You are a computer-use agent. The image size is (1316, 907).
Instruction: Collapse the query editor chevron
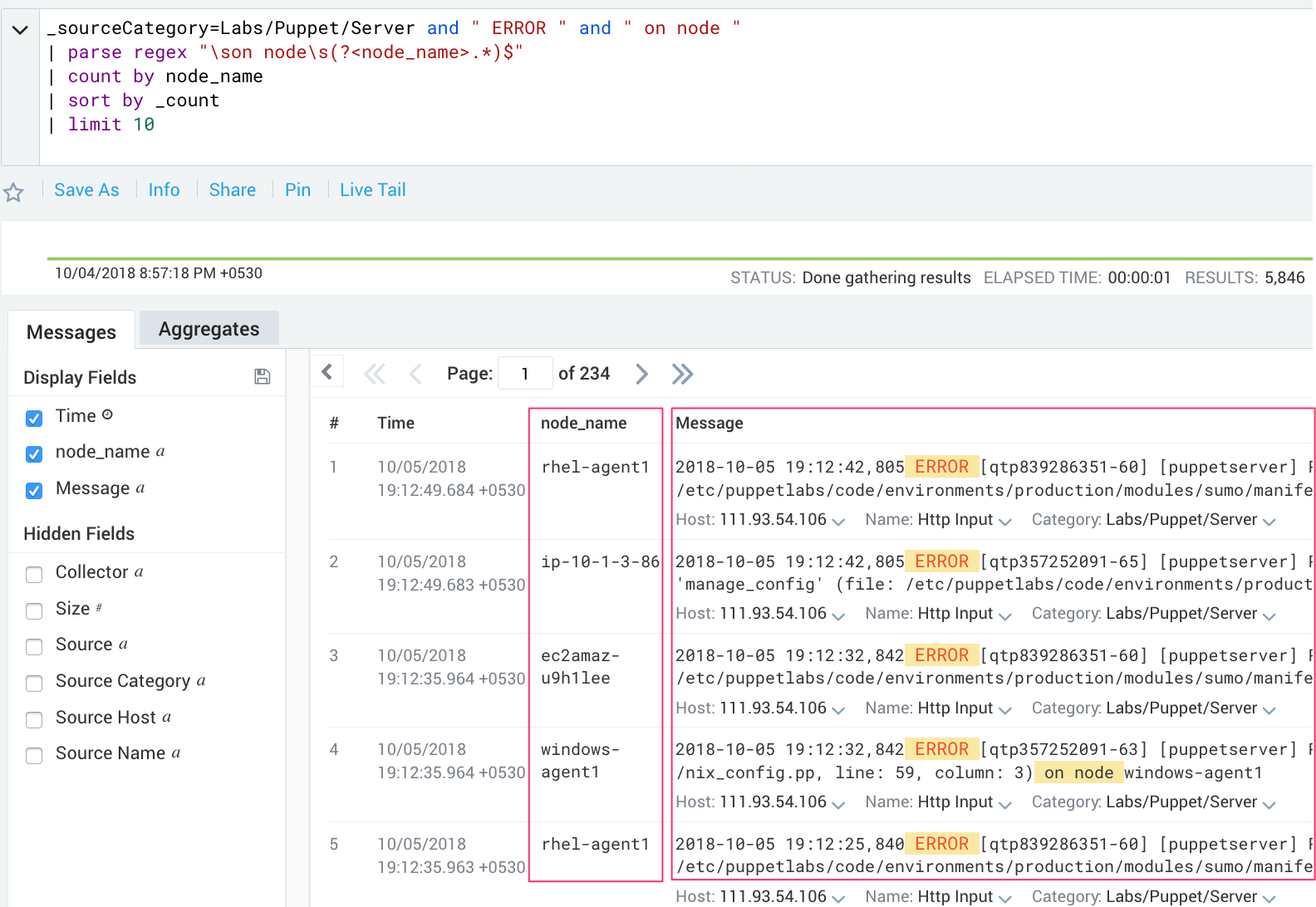pyautogui.click(x=20, y=30)
